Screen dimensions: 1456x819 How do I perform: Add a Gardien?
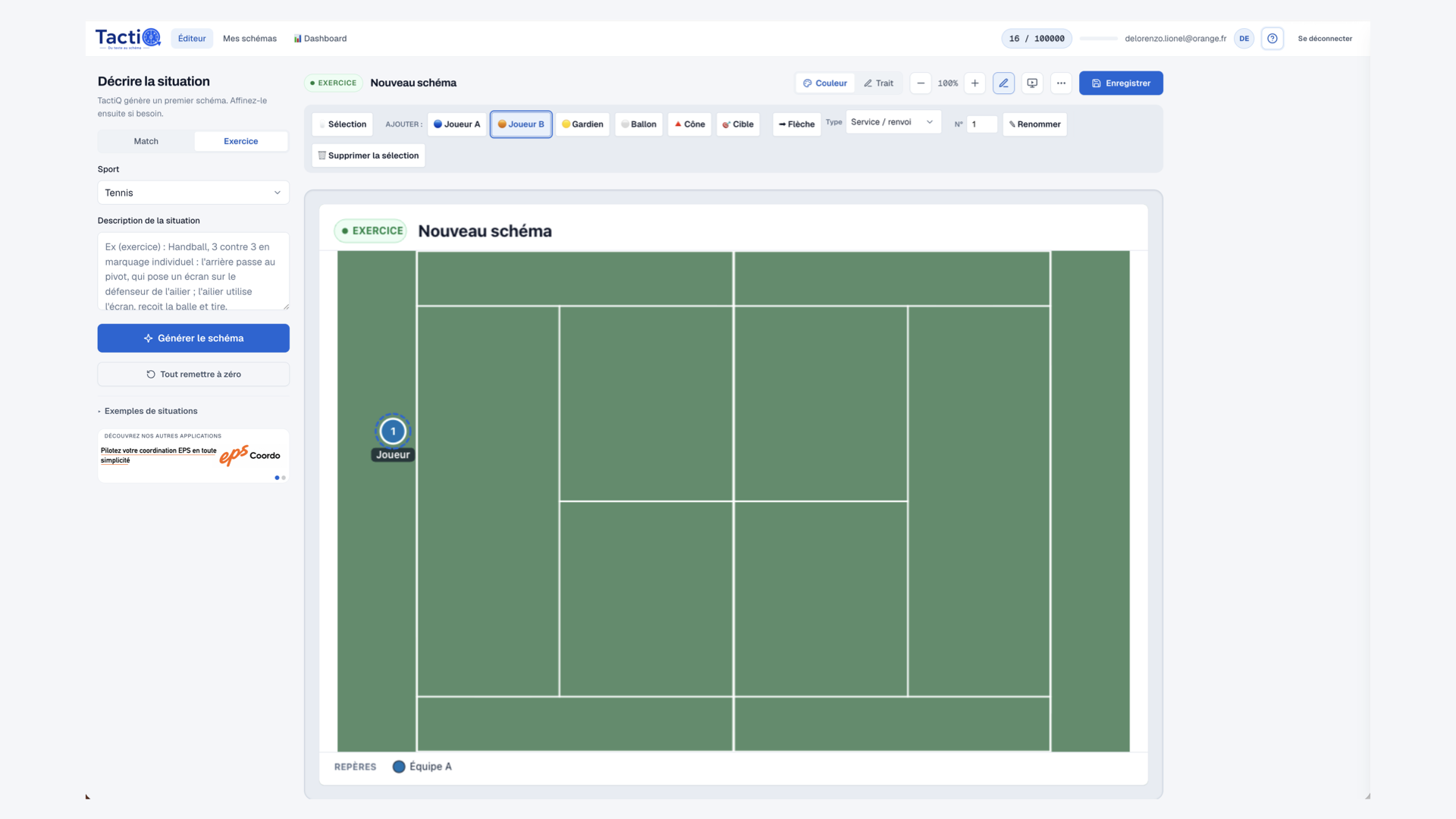(x=582, y=124)
